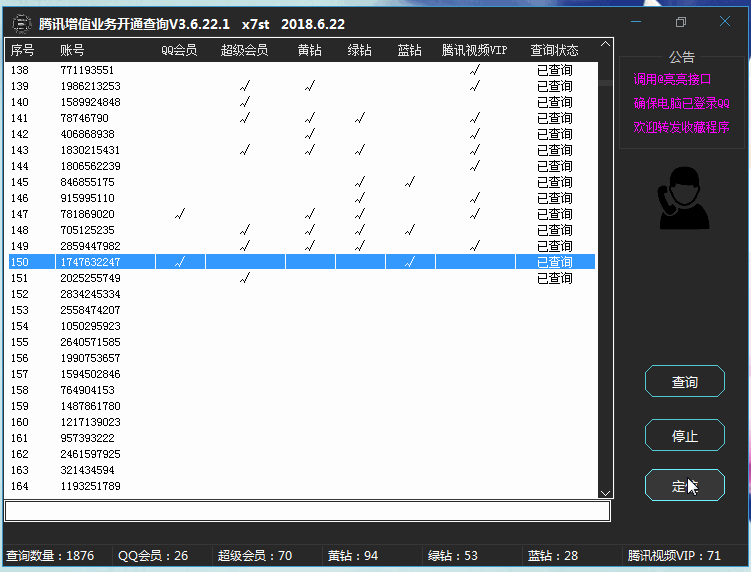Select account 1990753657 in the list
The image size is (751, 572).
click(x=90, y=358)
